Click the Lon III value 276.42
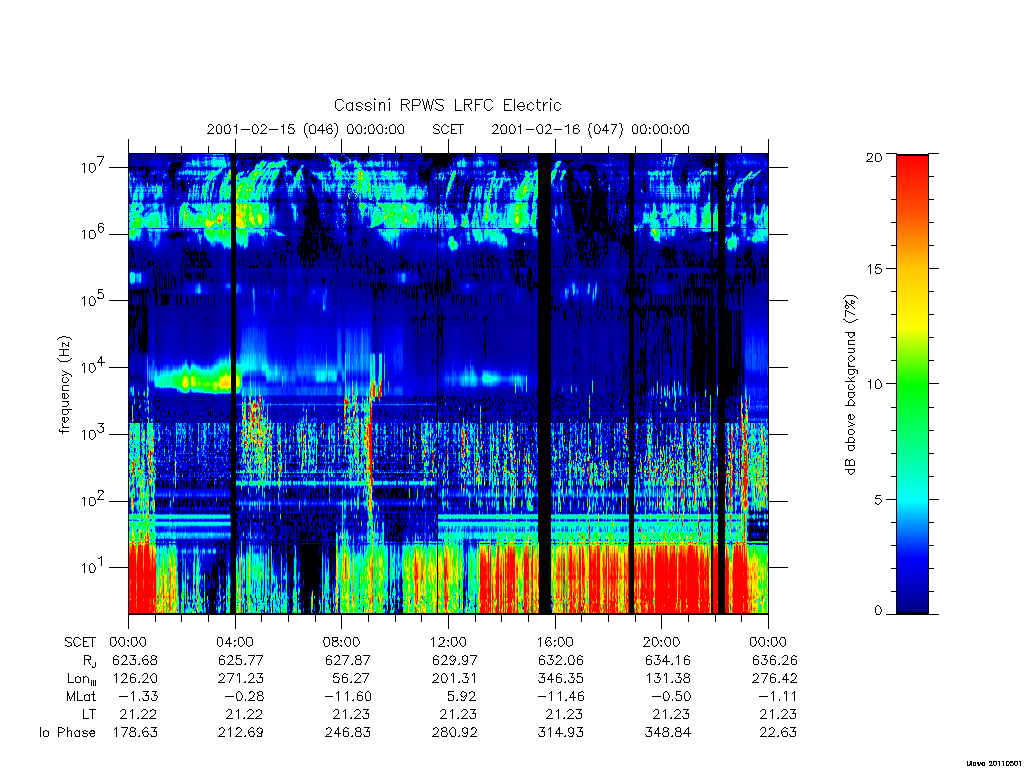Screen dimensions: 1024x768 [775, 679]
